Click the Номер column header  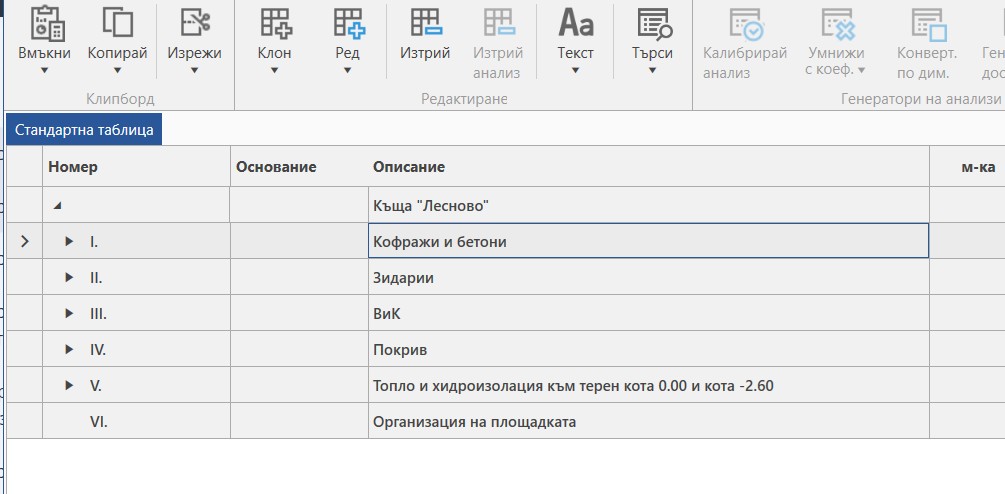(73, 167)
